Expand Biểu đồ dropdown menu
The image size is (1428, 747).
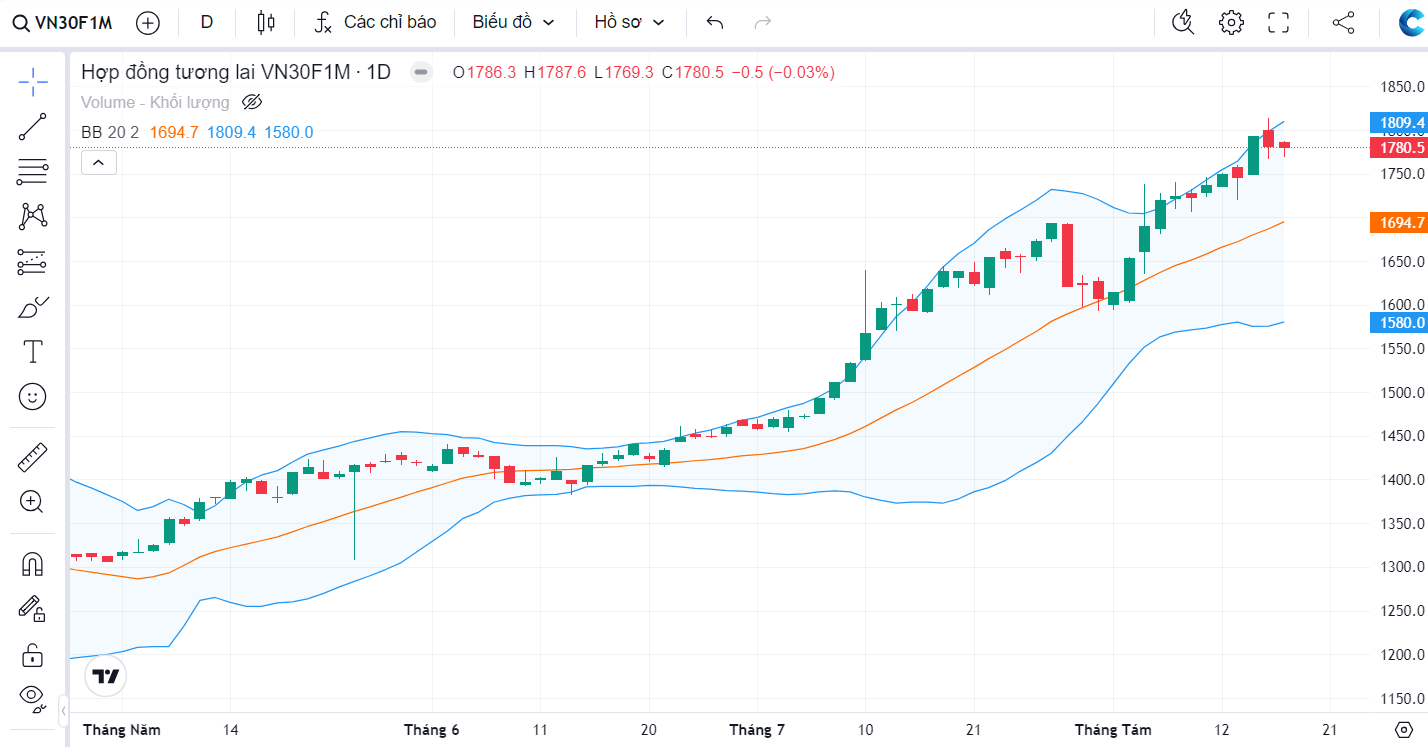point(513,22)
